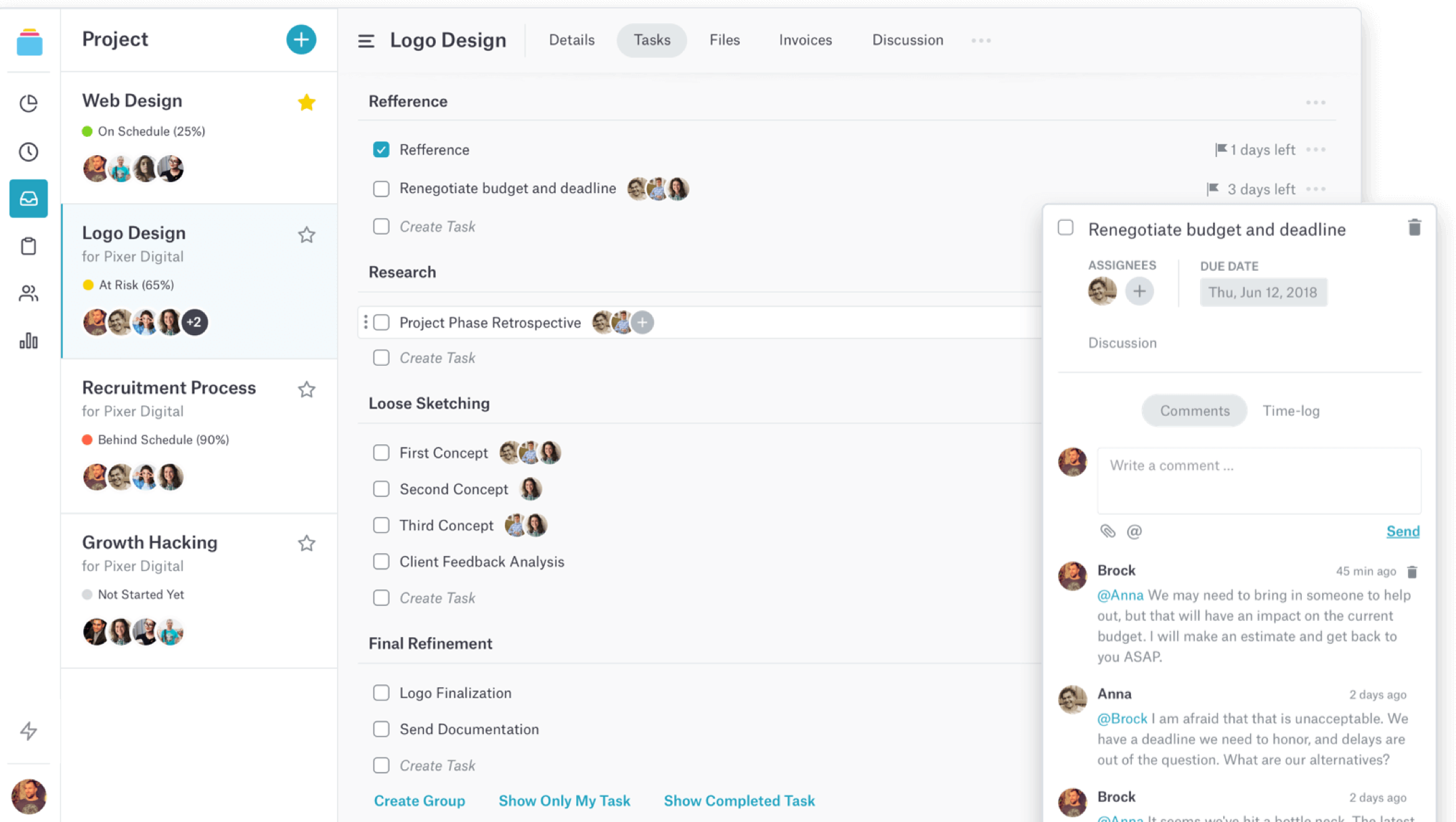Select the Web Design project star icon

307,101
